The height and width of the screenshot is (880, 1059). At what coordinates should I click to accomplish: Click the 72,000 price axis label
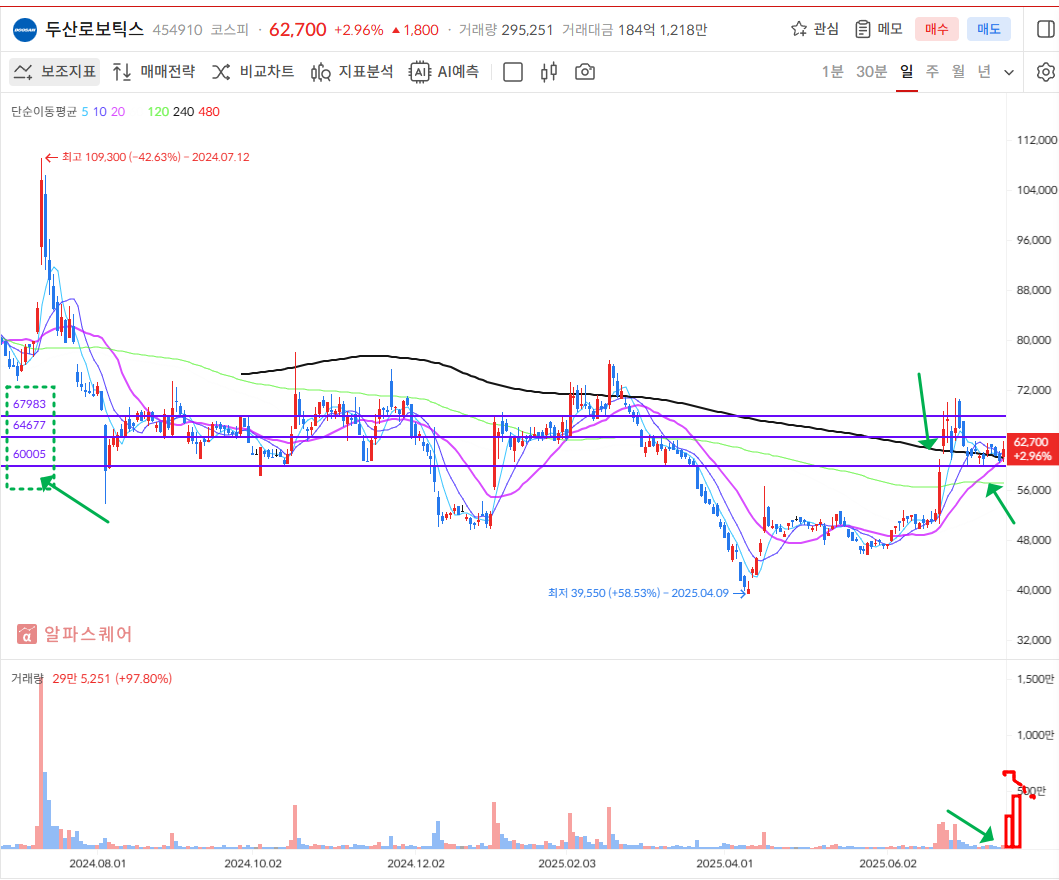coord(1034,390)
